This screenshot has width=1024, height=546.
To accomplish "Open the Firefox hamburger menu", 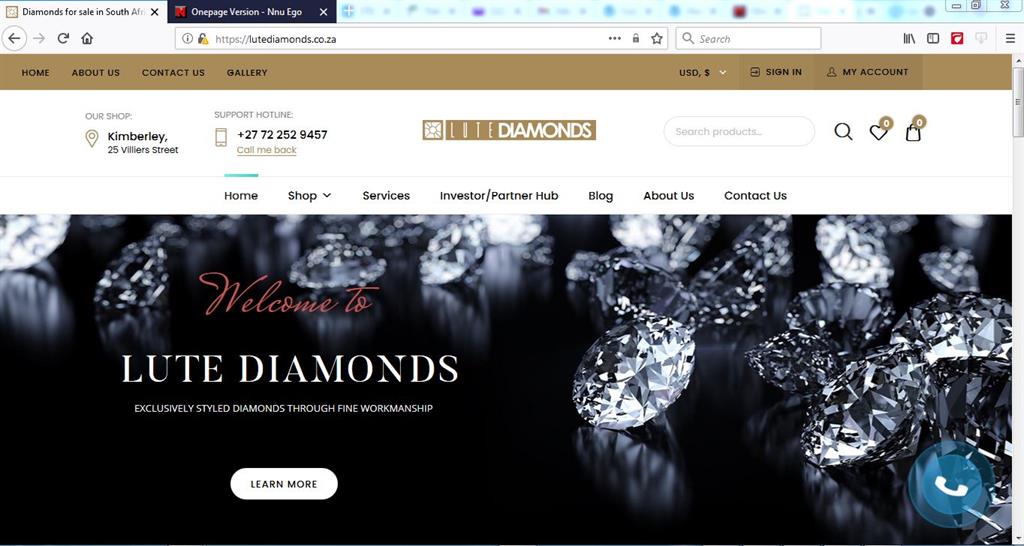I will coord(1010,39).
